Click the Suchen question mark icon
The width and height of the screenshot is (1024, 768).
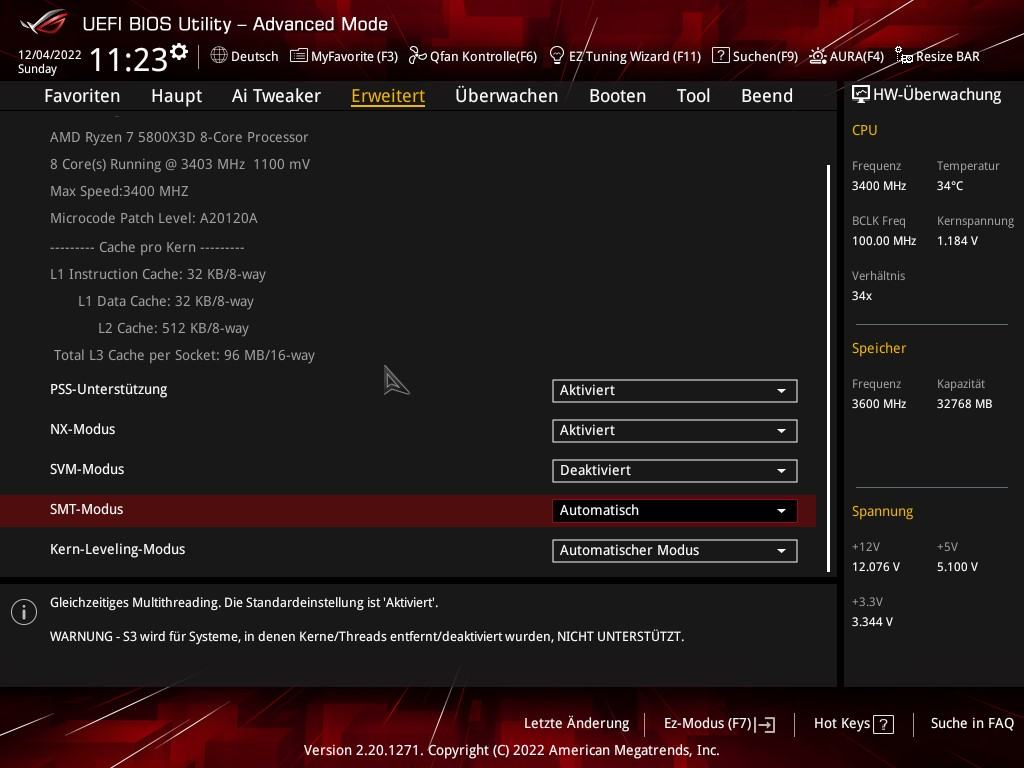point(720,56)
